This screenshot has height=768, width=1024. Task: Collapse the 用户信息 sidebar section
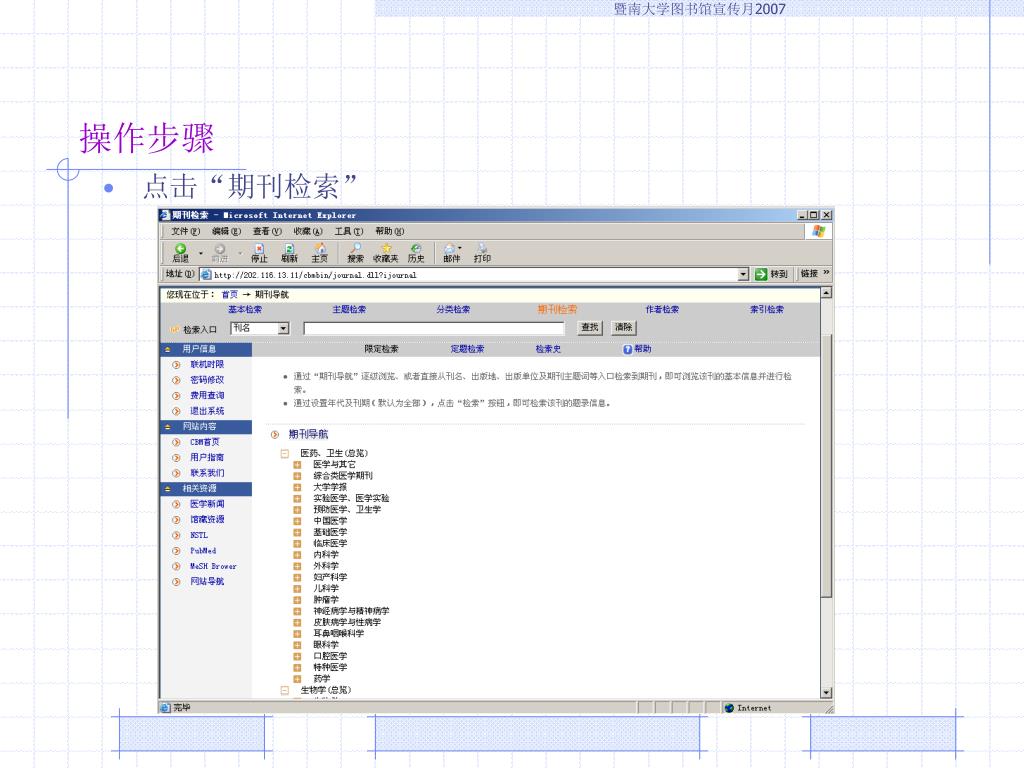point(168,349)
